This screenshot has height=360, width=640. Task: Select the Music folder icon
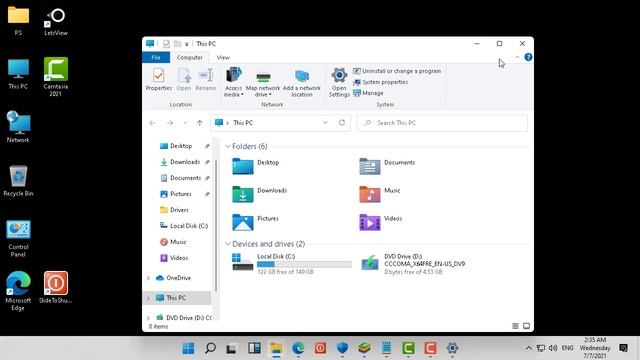click(x=370, y=194)
